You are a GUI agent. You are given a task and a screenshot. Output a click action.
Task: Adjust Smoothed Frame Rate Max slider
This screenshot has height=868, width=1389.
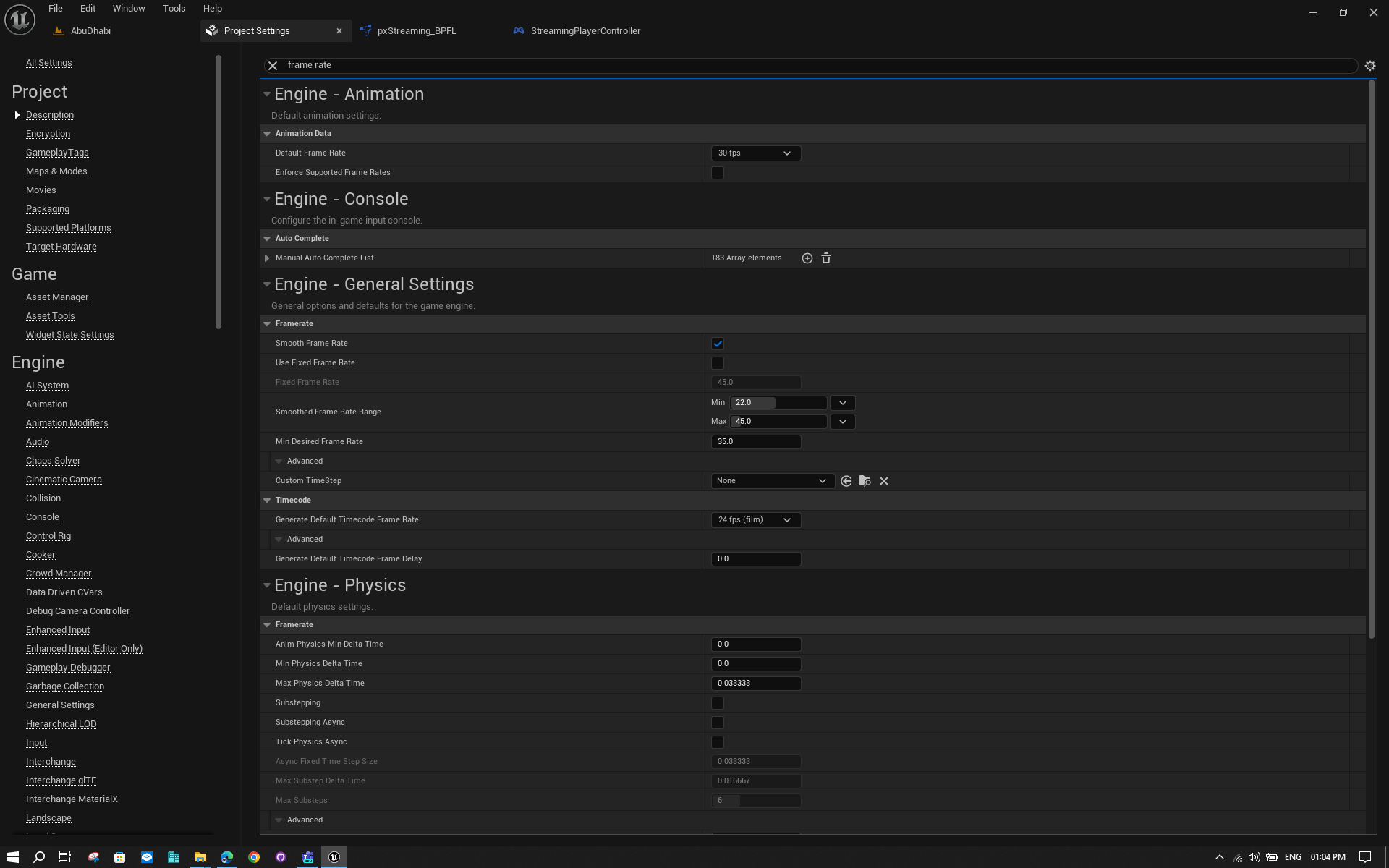778,422
